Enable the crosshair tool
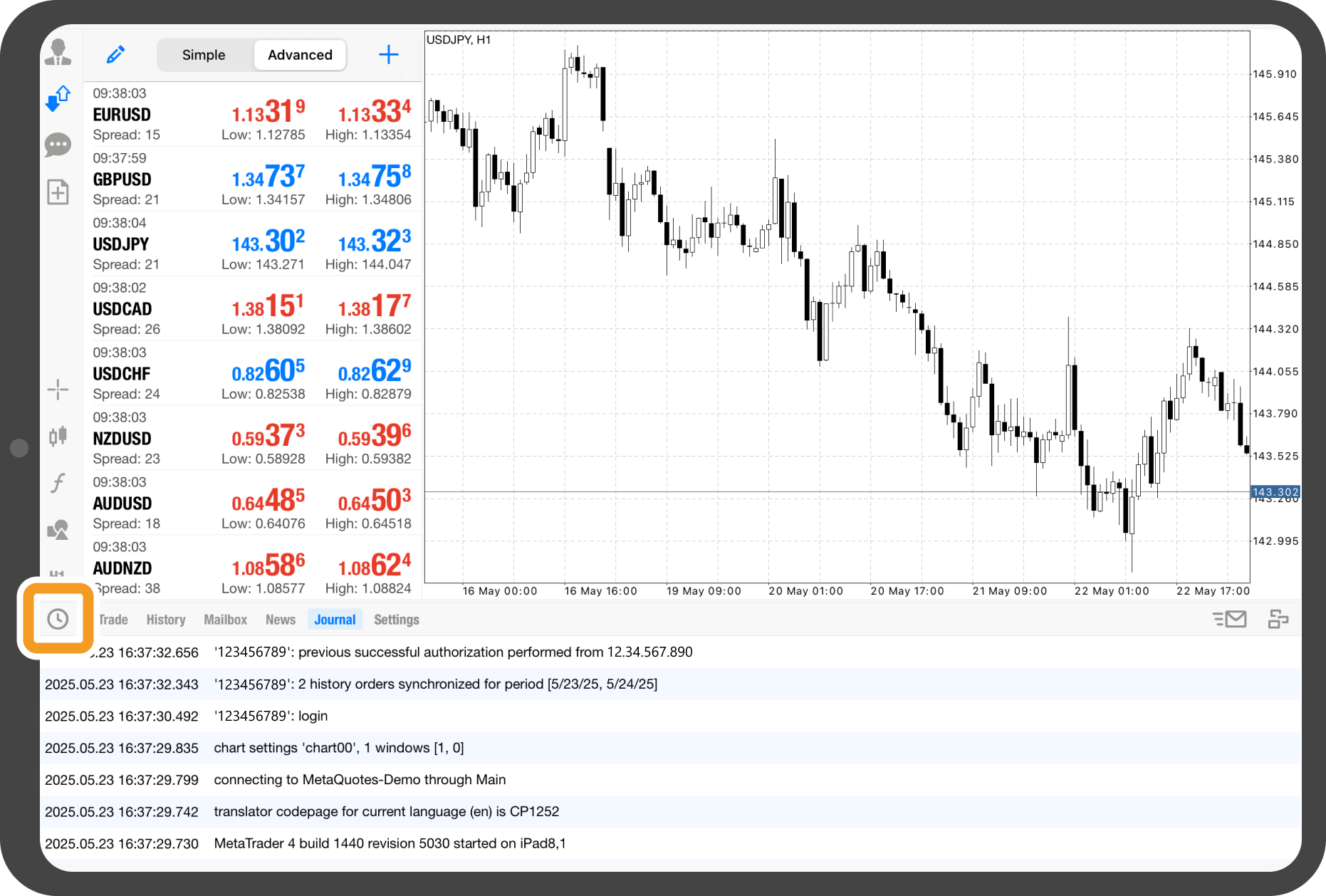The height and width of the screenshot is (896, 1326). 58,389
